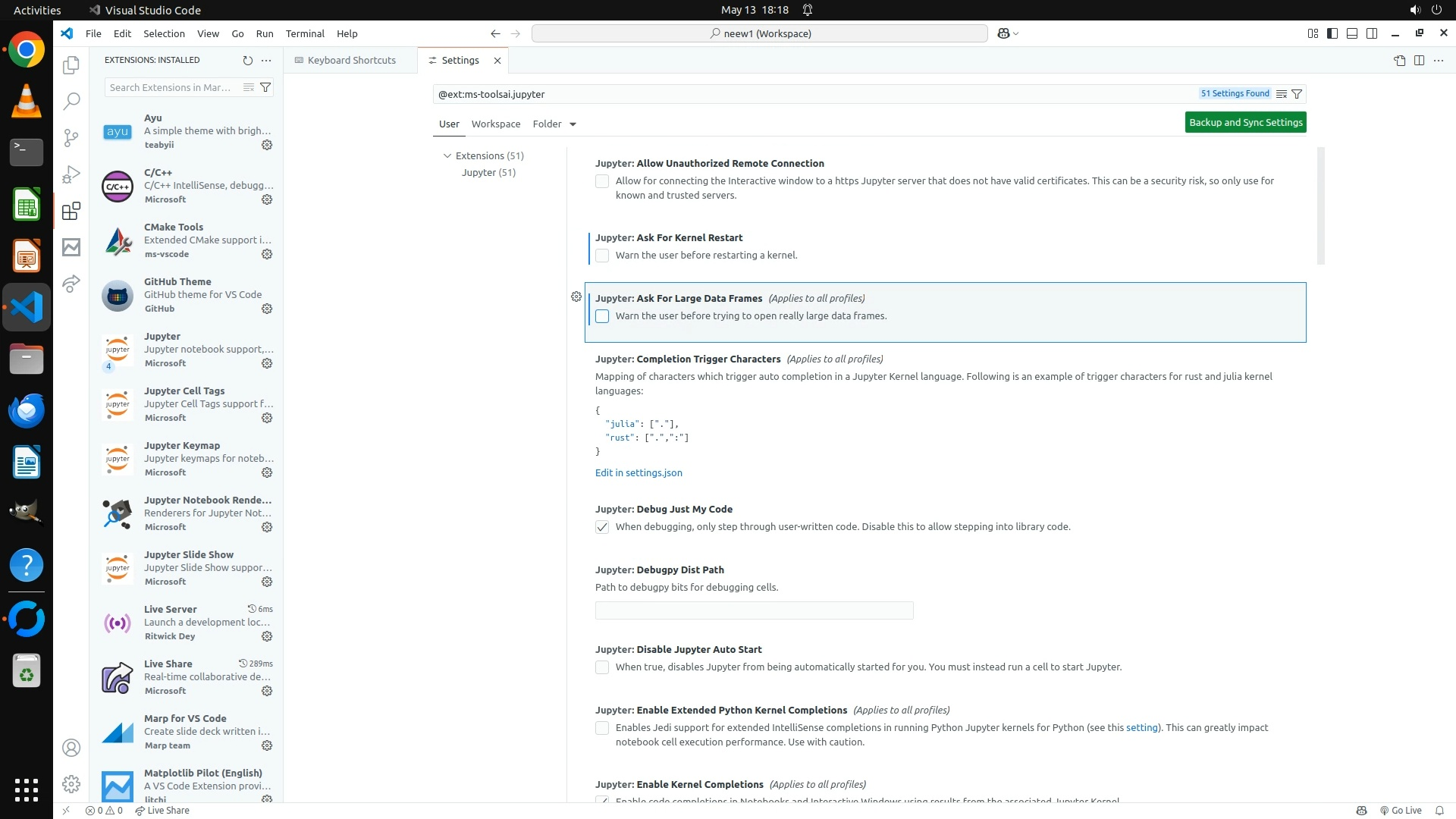Open Run and Debug view
Image resolution: width=1456 pixels, height=819 pixels.
point(71,174)
